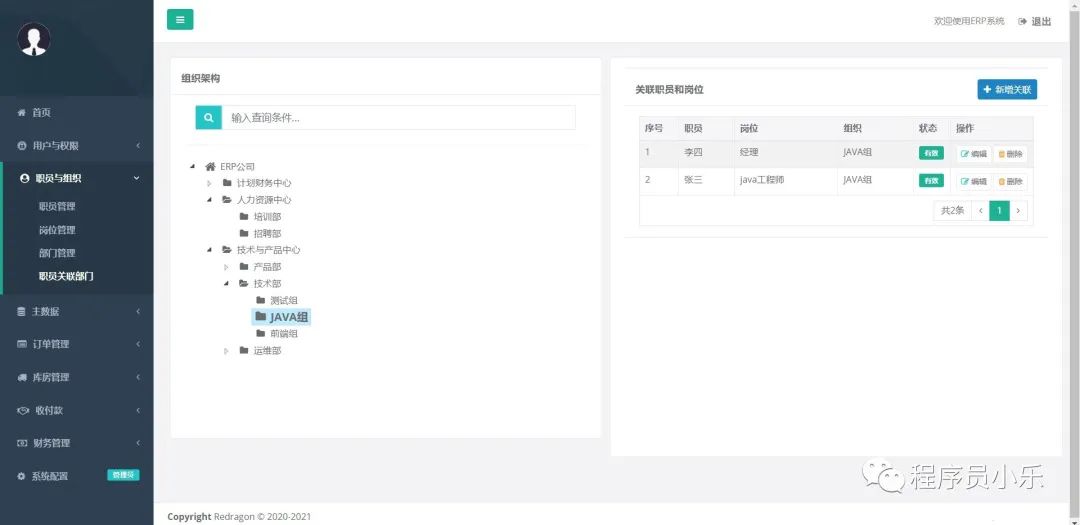The width and height of the screenshot is (1080, 525).
Task: Collapse the 技术部 tree arrow
Action: click(226, 283)
